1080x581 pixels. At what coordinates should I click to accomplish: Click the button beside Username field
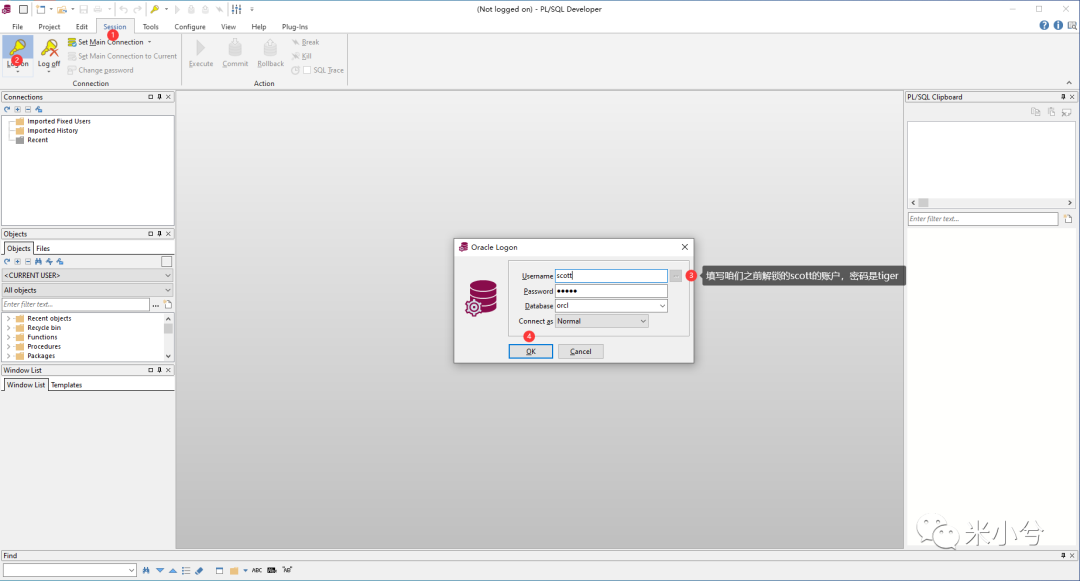coord(676,276)
